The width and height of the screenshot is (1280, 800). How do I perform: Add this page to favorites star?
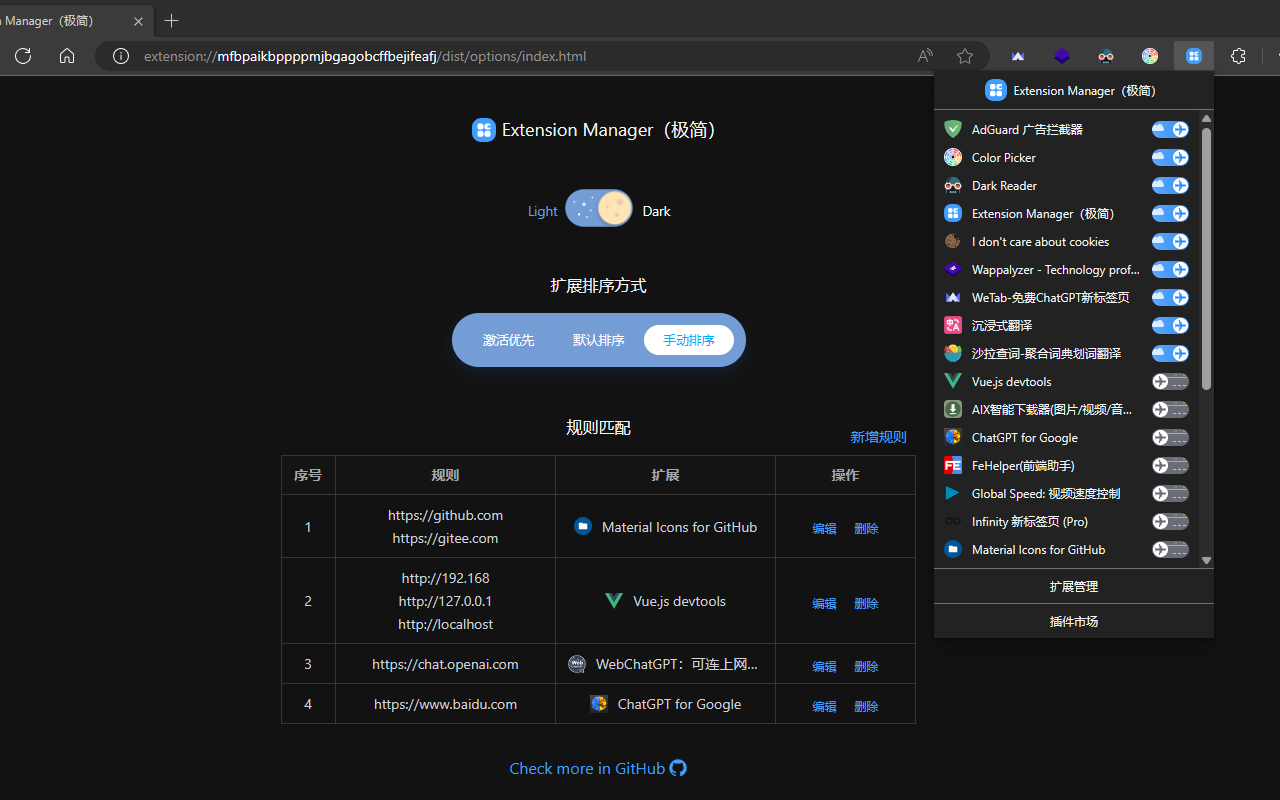pyautogui.click(x=965, y=56)
